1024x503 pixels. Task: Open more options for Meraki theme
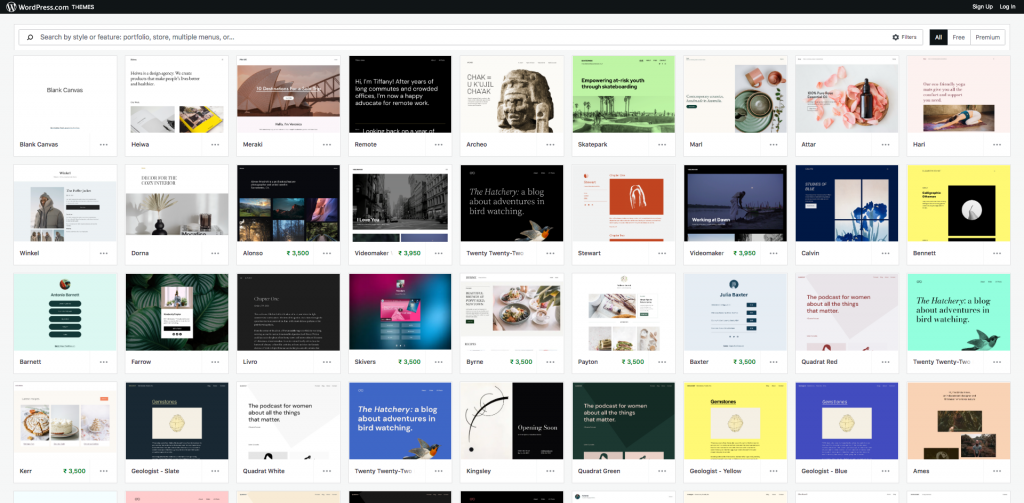(327, 144)
